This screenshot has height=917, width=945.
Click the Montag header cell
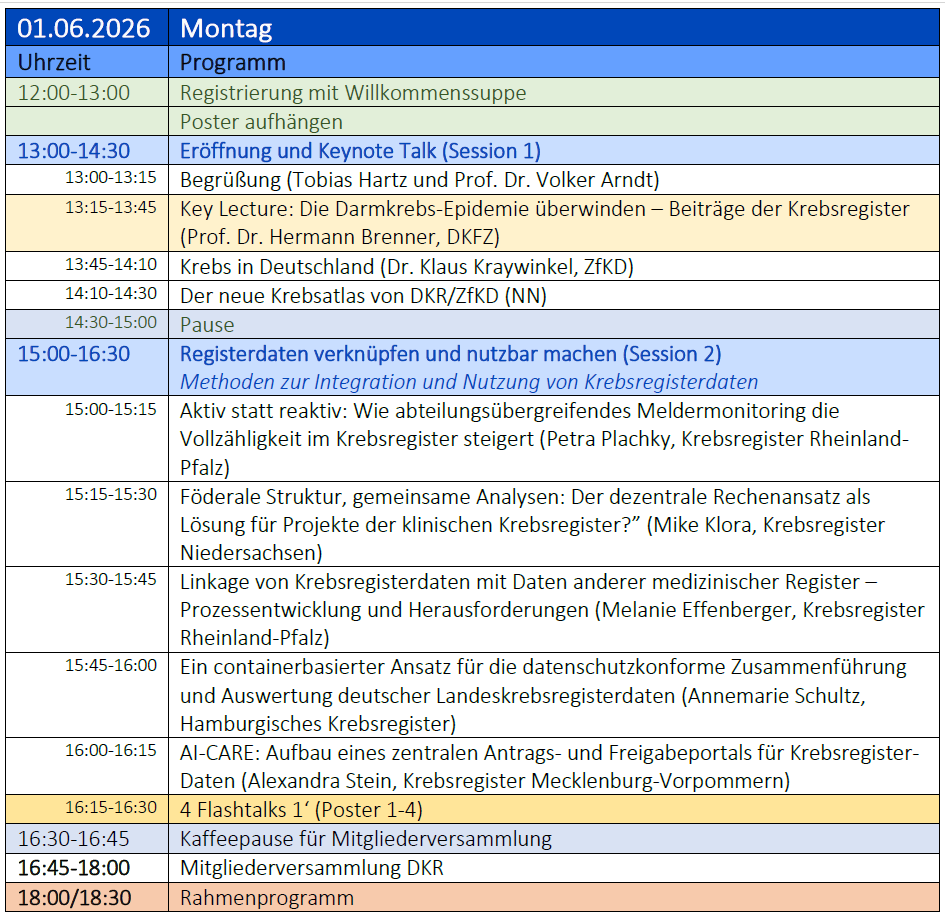point(226,29)
